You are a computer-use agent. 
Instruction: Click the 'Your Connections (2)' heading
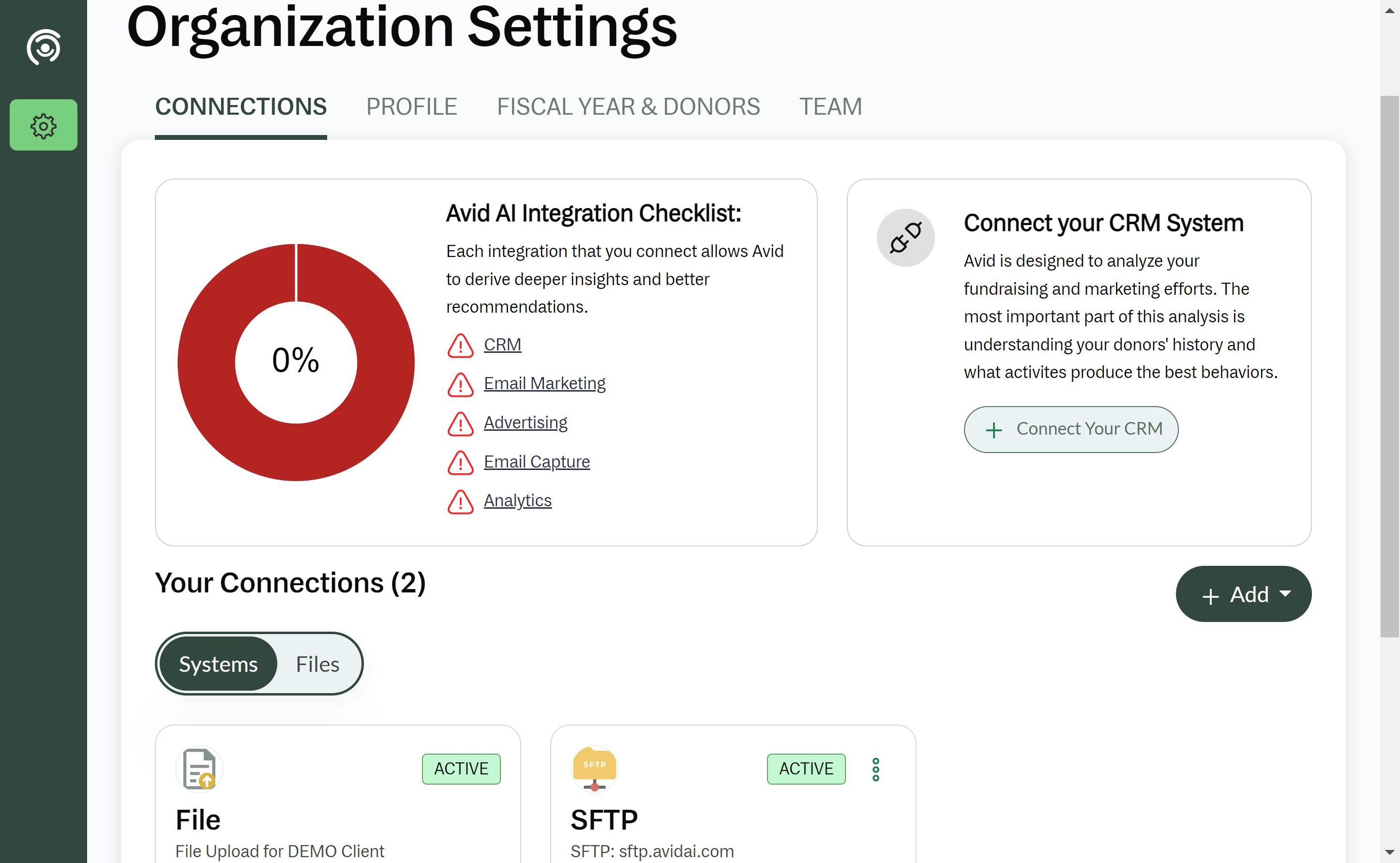[290, 583]
